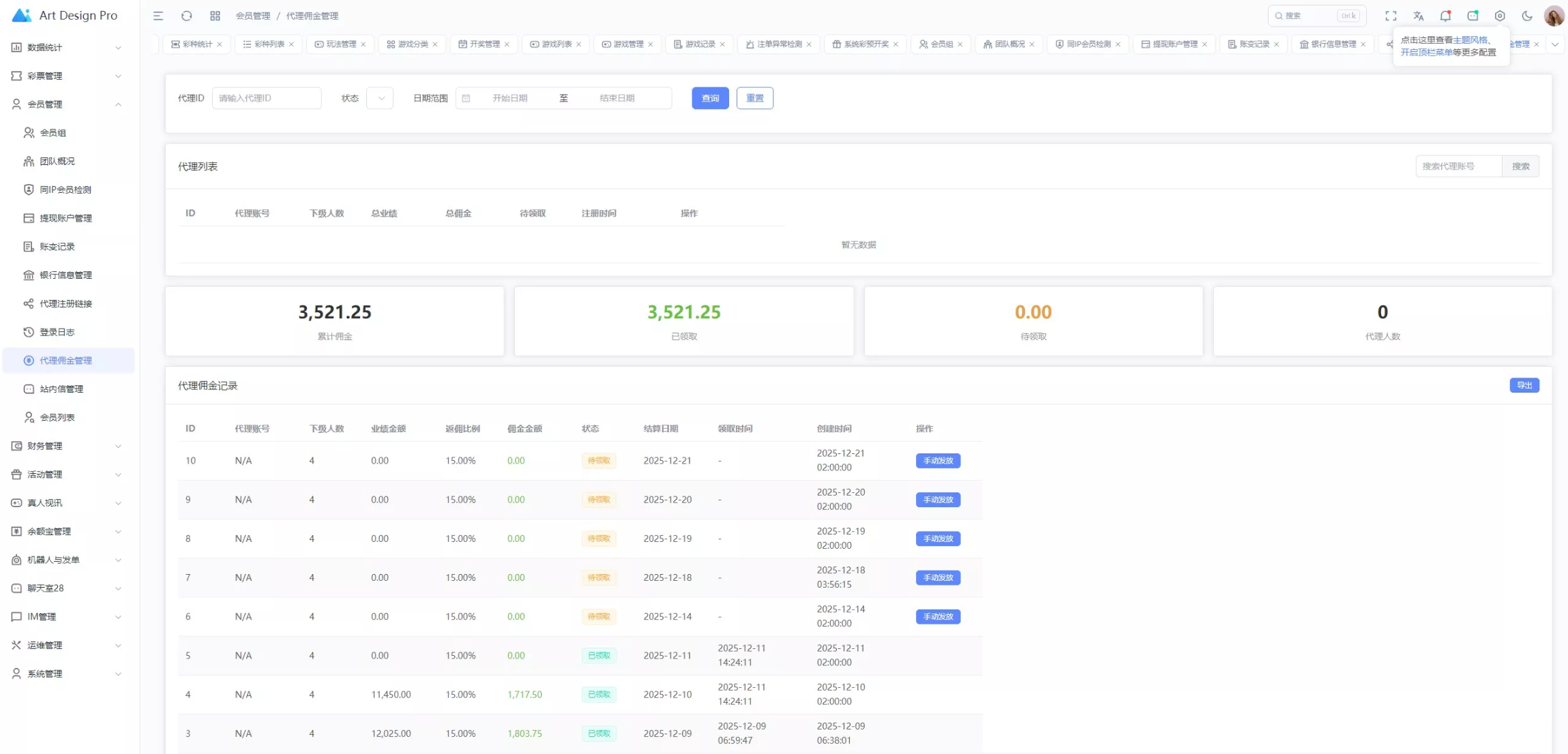Enter fullscreen mode via header icon
This screenshot has width=1568, height=754.
point(1391,16)
